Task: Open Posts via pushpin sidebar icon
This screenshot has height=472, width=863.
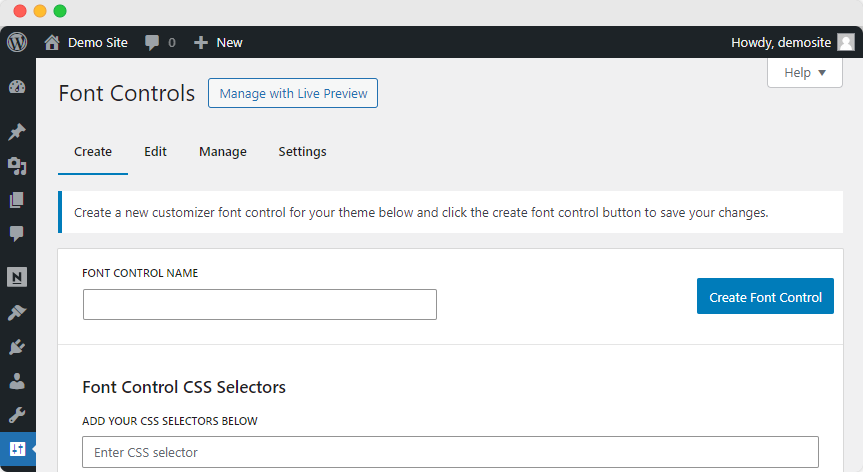Action: [x=17, y=131]
